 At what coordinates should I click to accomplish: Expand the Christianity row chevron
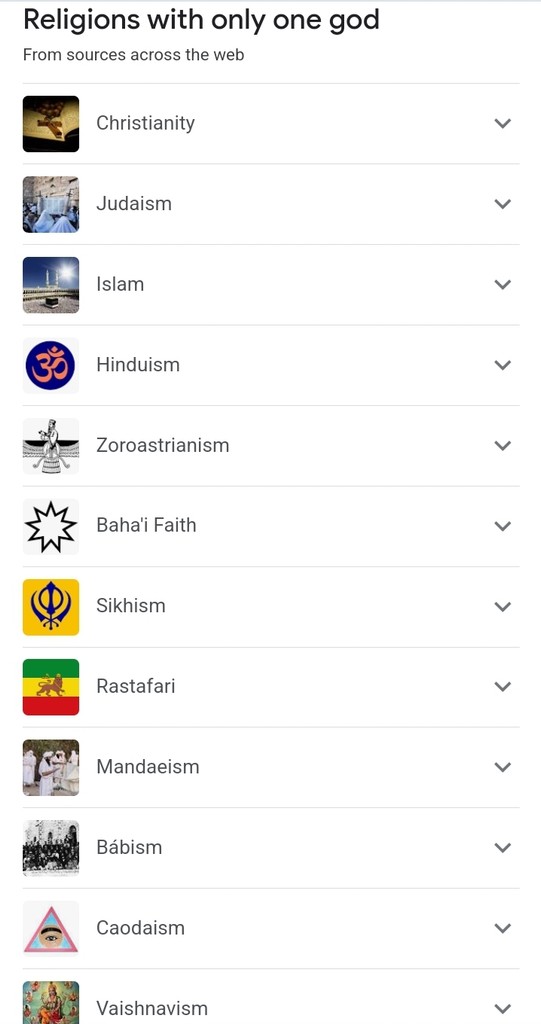click(502, 123)
